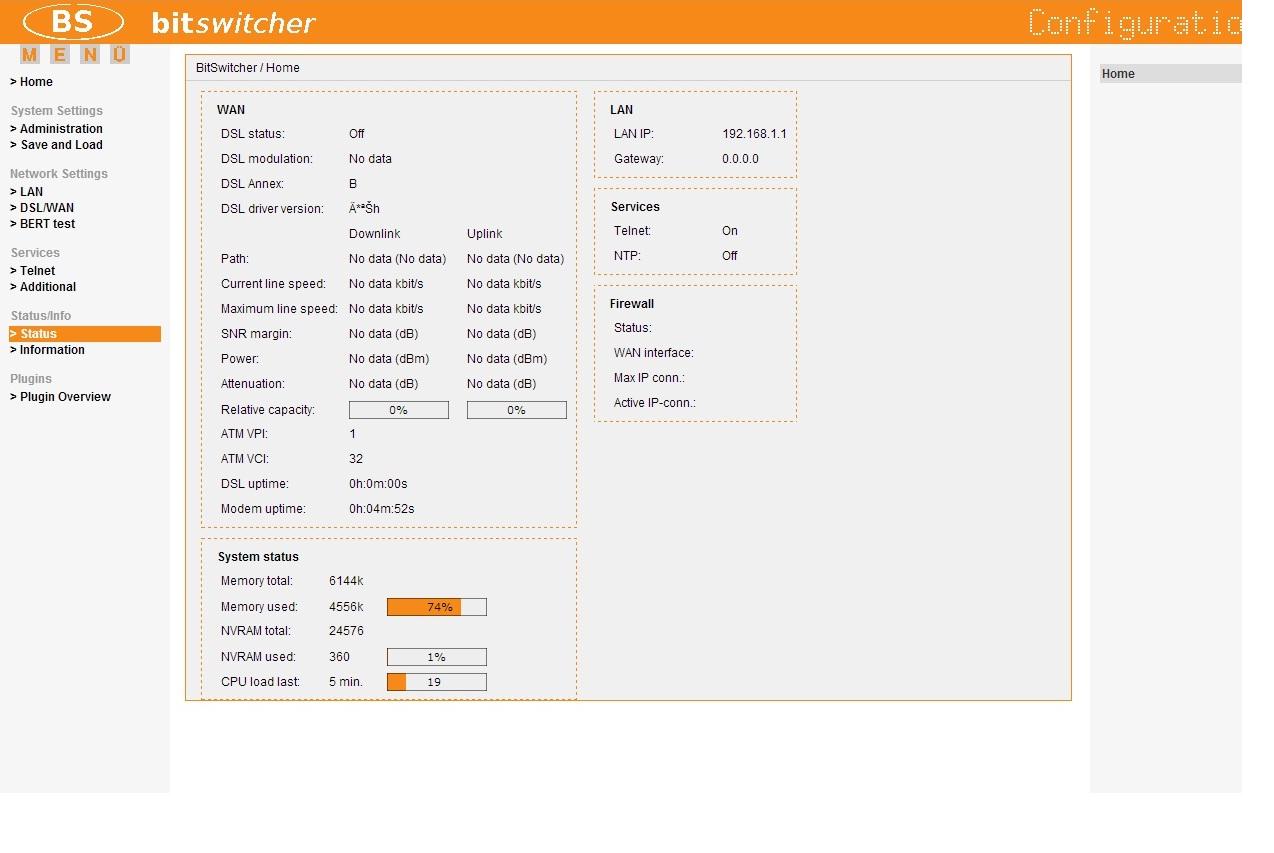Click the NVRAM total value 24576
Image resolution: width=1274 pixels, height=853 pixels.
coord(346,631)
